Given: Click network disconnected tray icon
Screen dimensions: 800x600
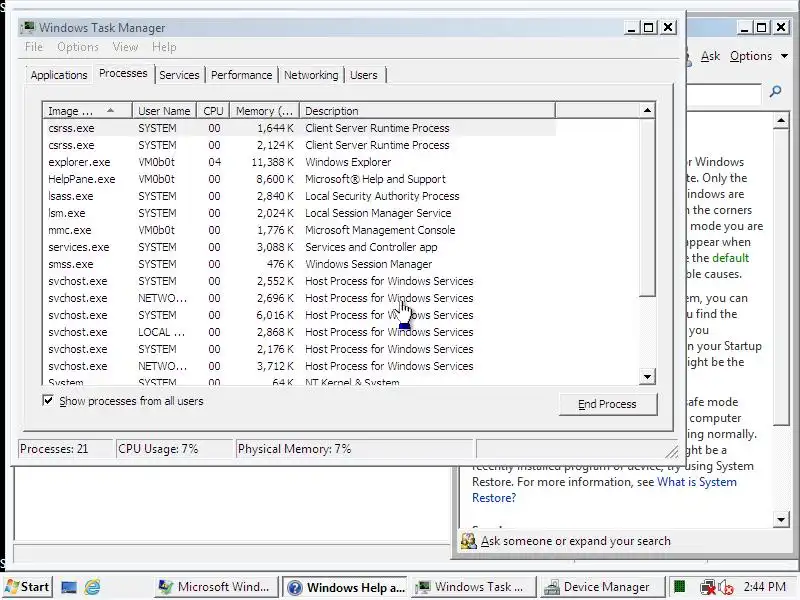Looking at the screenshot, I should point(708,587).
